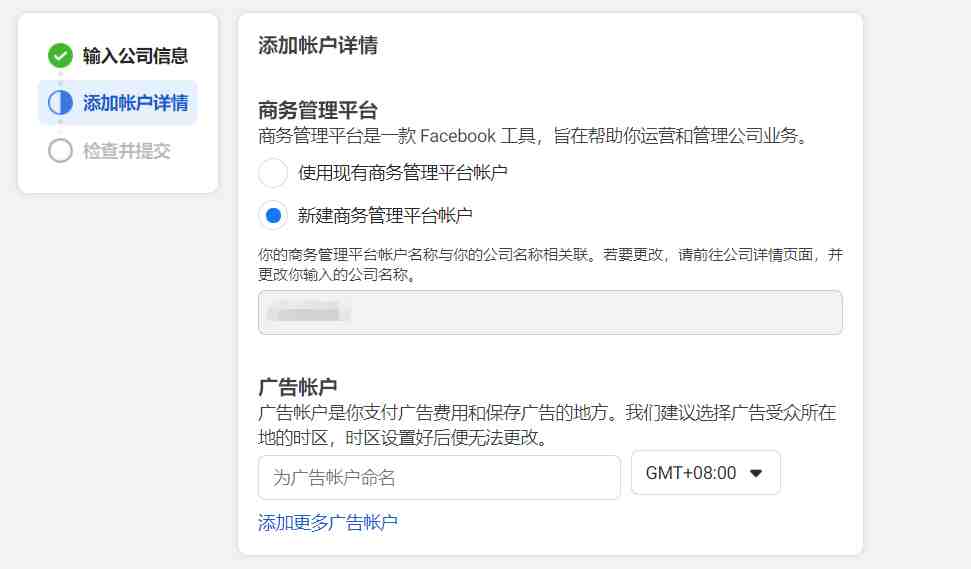Click the caret arrow icon in GMT+08:00 selector

coord(755,473)
